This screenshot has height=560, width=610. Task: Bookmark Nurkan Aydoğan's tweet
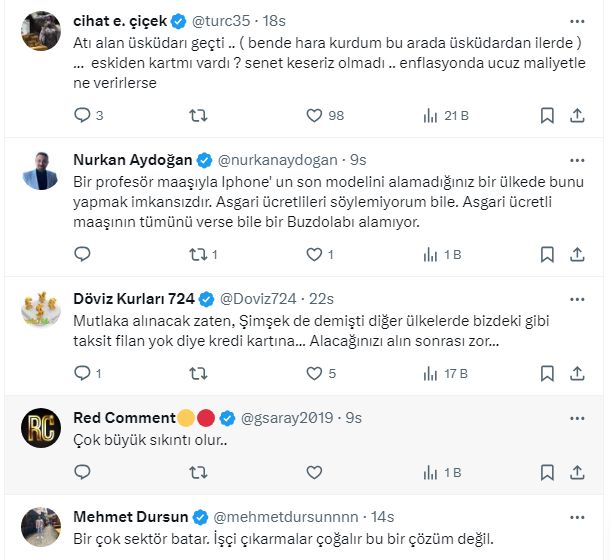coord(547,254)
